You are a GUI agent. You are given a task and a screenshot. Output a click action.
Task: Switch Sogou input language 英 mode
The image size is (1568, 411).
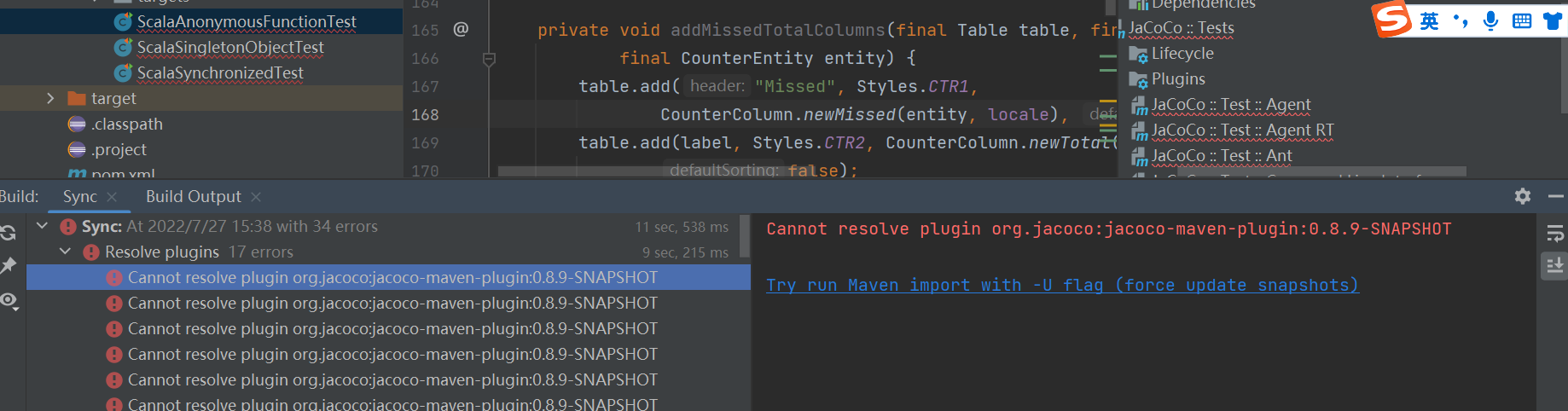(1429, 21)
